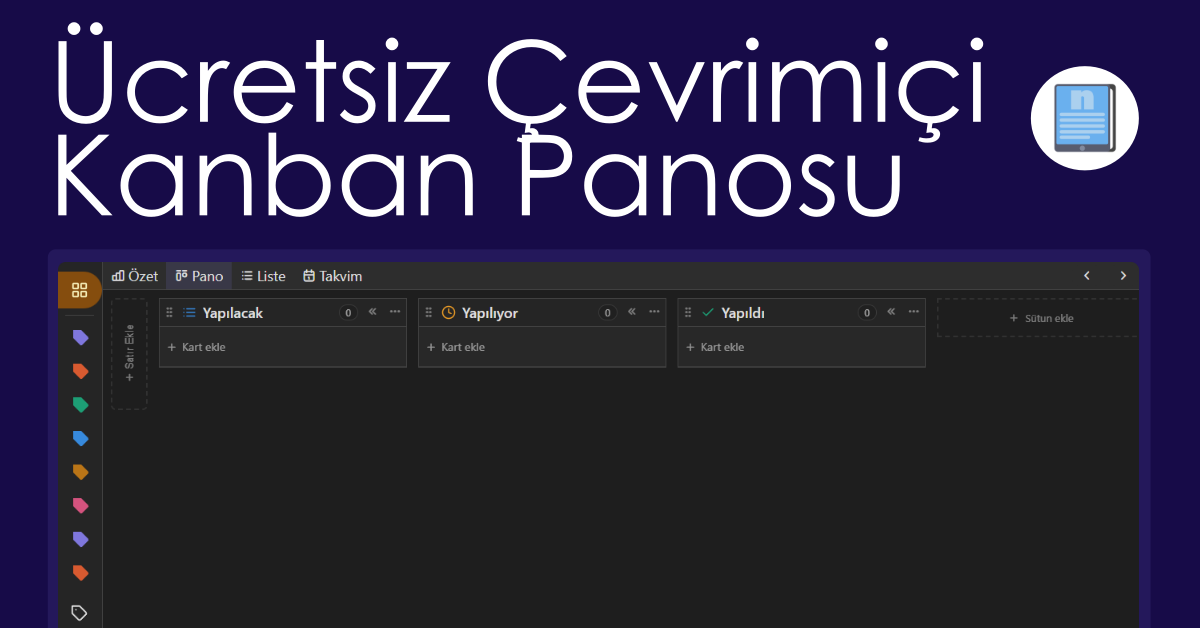Click the Sütun ekle button
The height and width of the screenshot is (628, 1200).
1037,318
